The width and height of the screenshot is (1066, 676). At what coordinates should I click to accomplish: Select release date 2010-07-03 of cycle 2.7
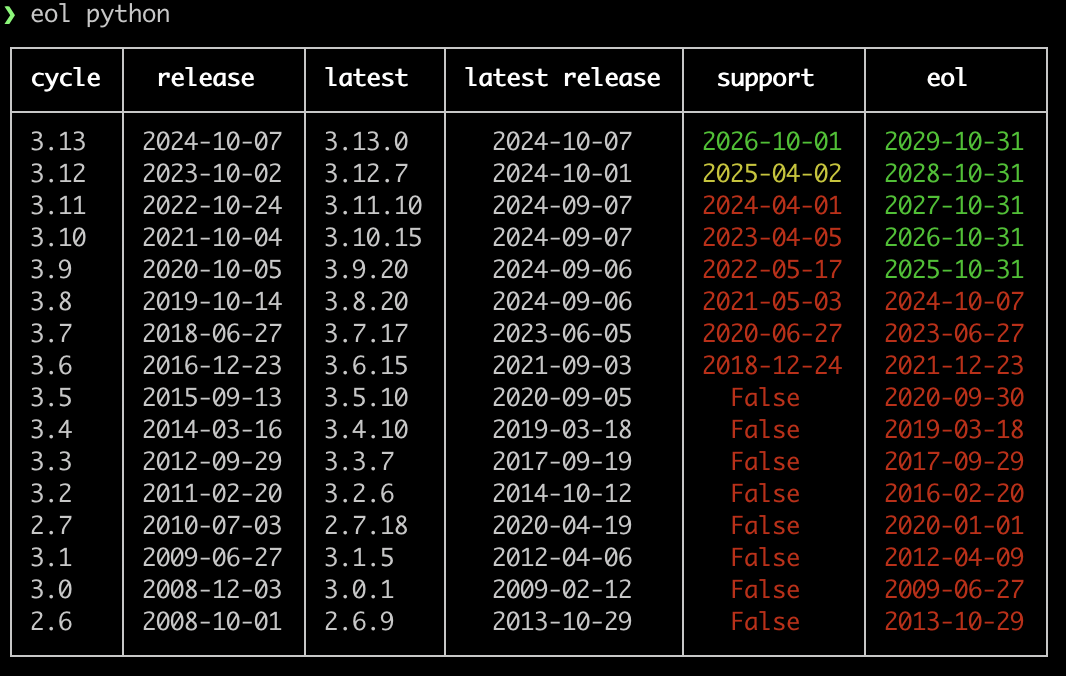tap(212, 525)
